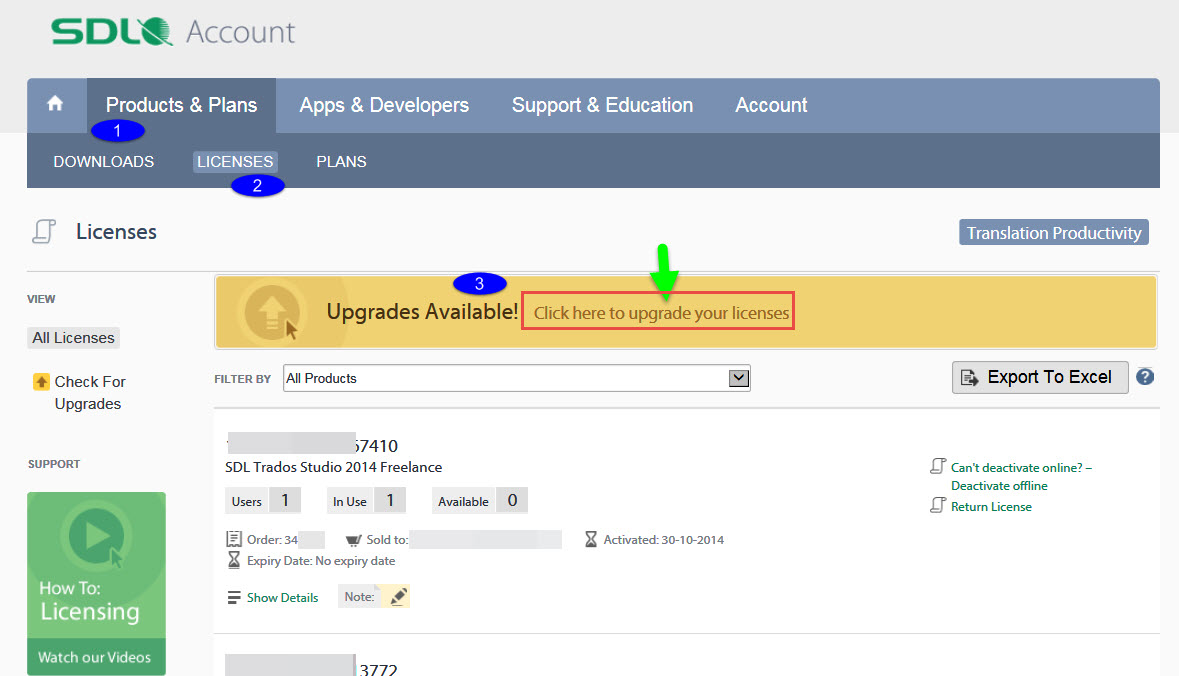
Task: Click the Expiry Date hourglass icon
Action: point(234,560)
